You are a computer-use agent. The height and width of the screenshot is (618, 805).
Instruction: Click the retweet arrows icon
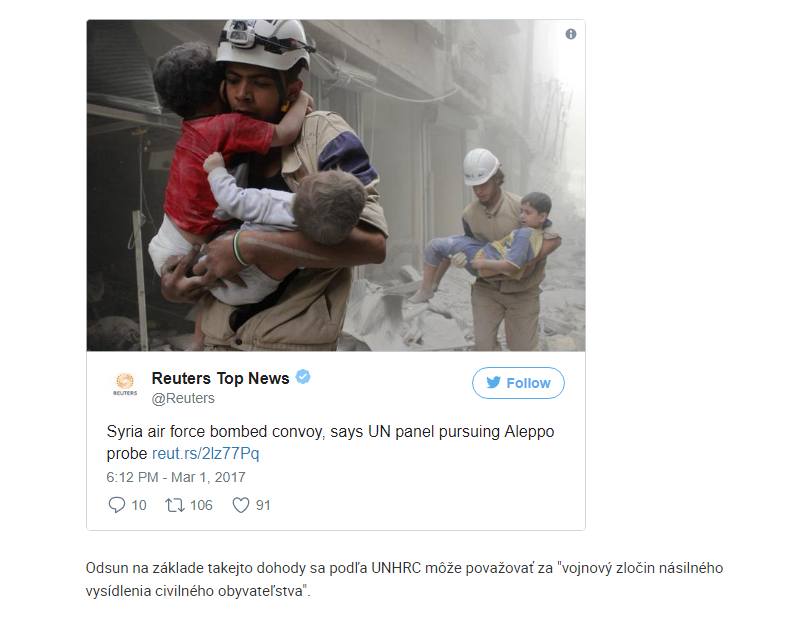point(175,506)
